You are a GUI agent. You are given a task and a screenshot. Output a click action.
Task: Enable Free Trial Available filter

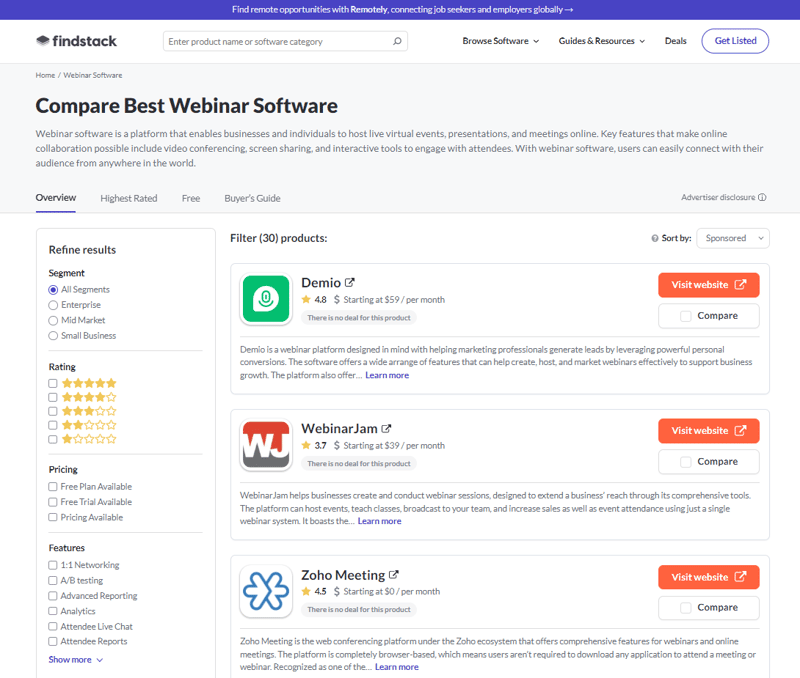click(x=53, y=502)
